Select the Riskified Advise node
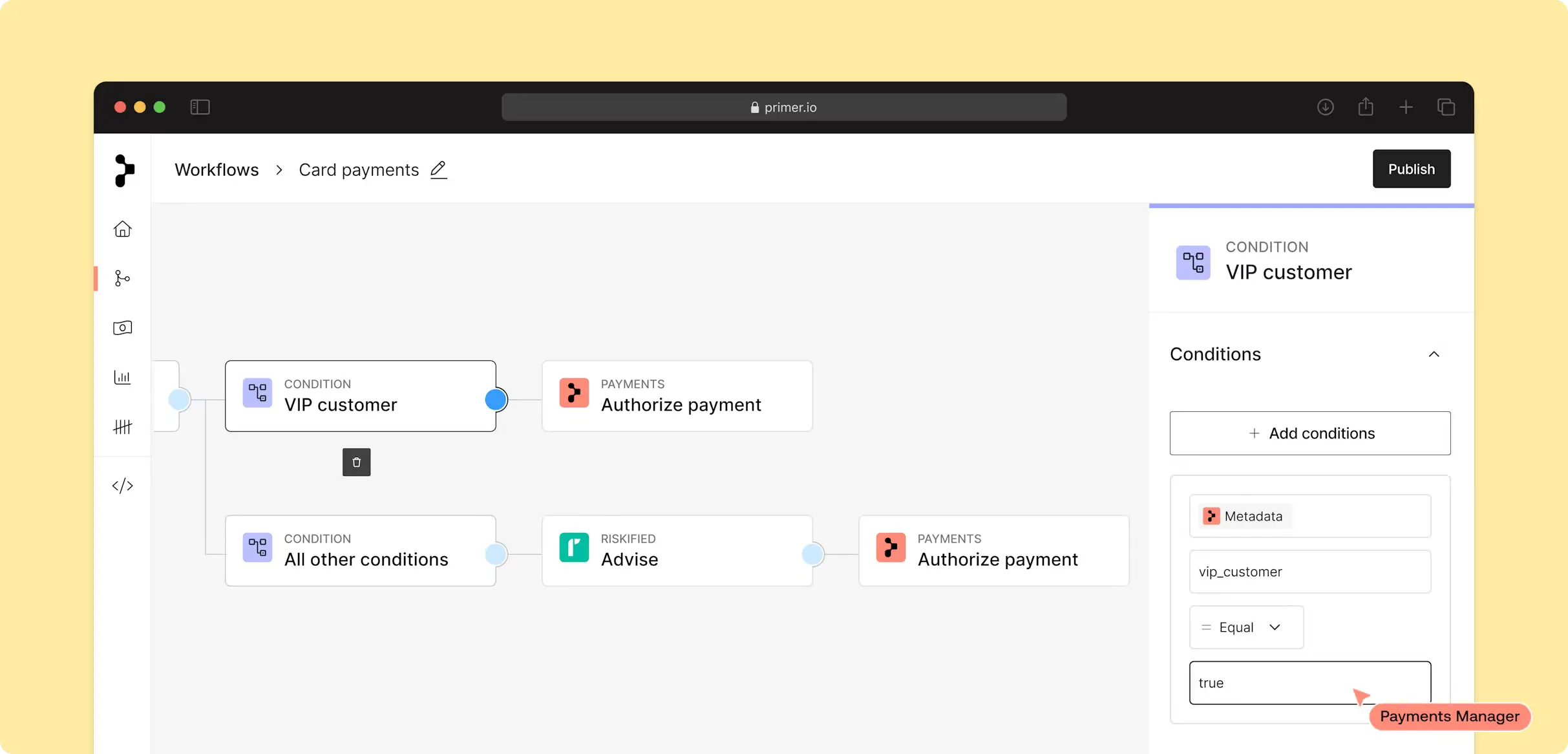This screenshot has height=754, width=1568. 676,551
